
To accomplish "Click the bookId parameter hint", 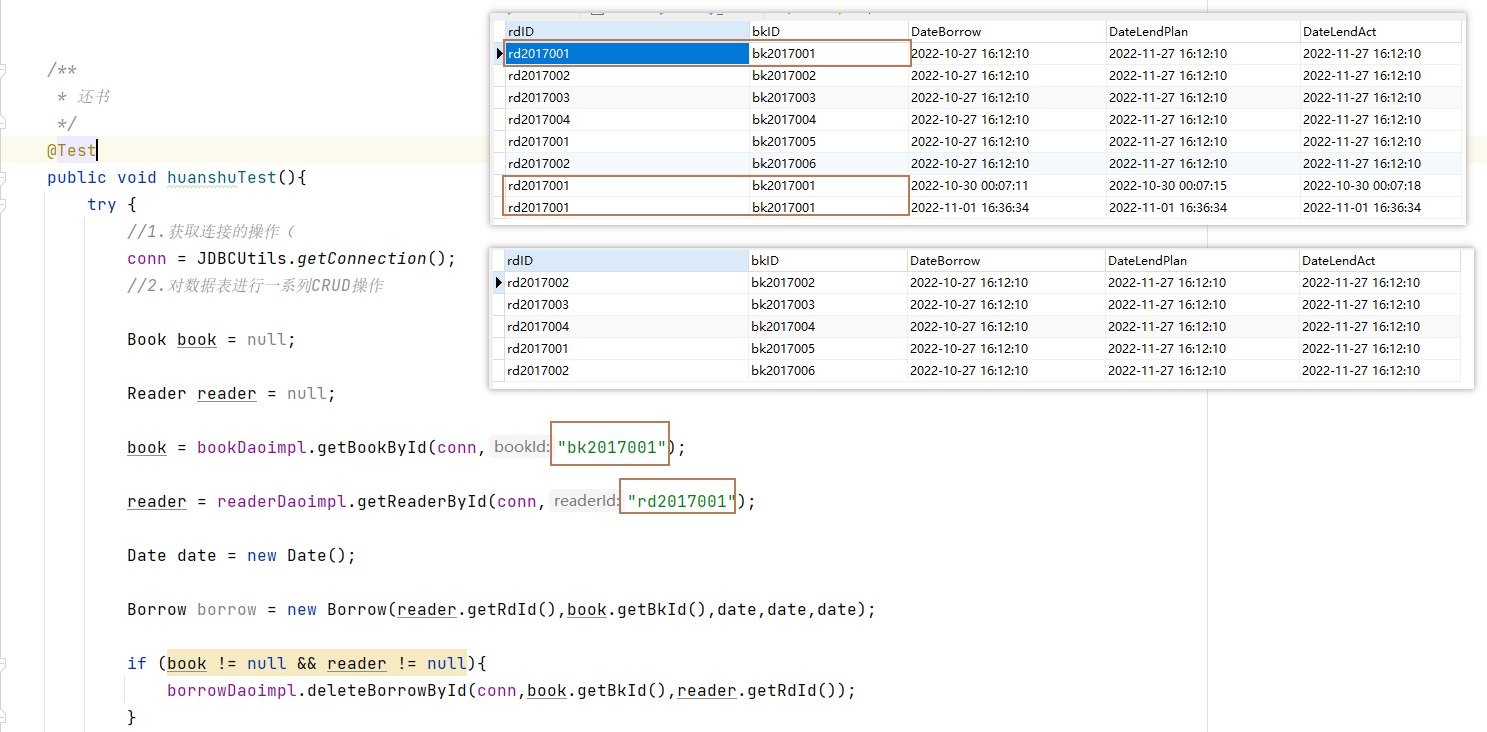I will pyautogui.click(x=521, y=447).
